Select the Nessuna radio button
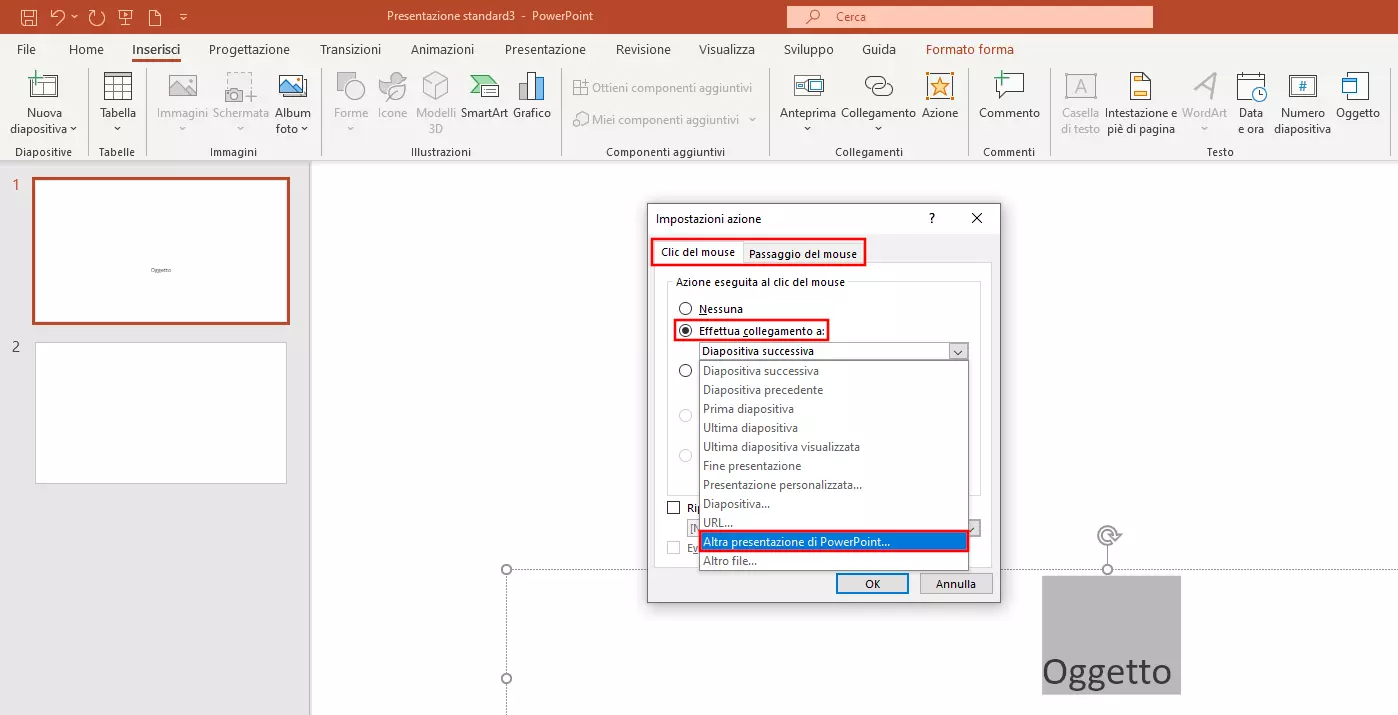This screenshot has height=715, width=1398. [685, 309]
